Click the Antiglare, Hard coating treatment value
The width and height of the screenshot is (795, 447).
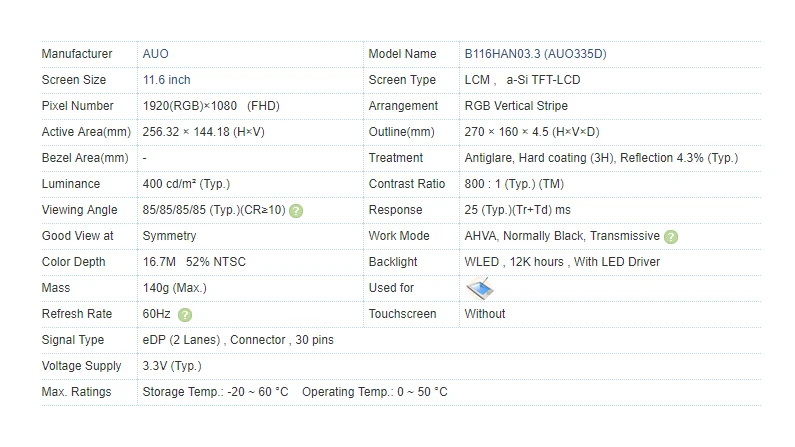click(601, 158)
